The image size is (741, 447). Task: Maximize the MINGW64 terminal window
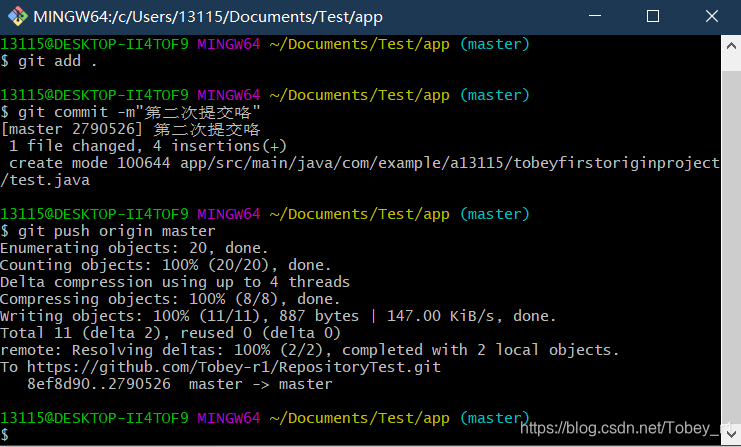[x=653, y=16]
